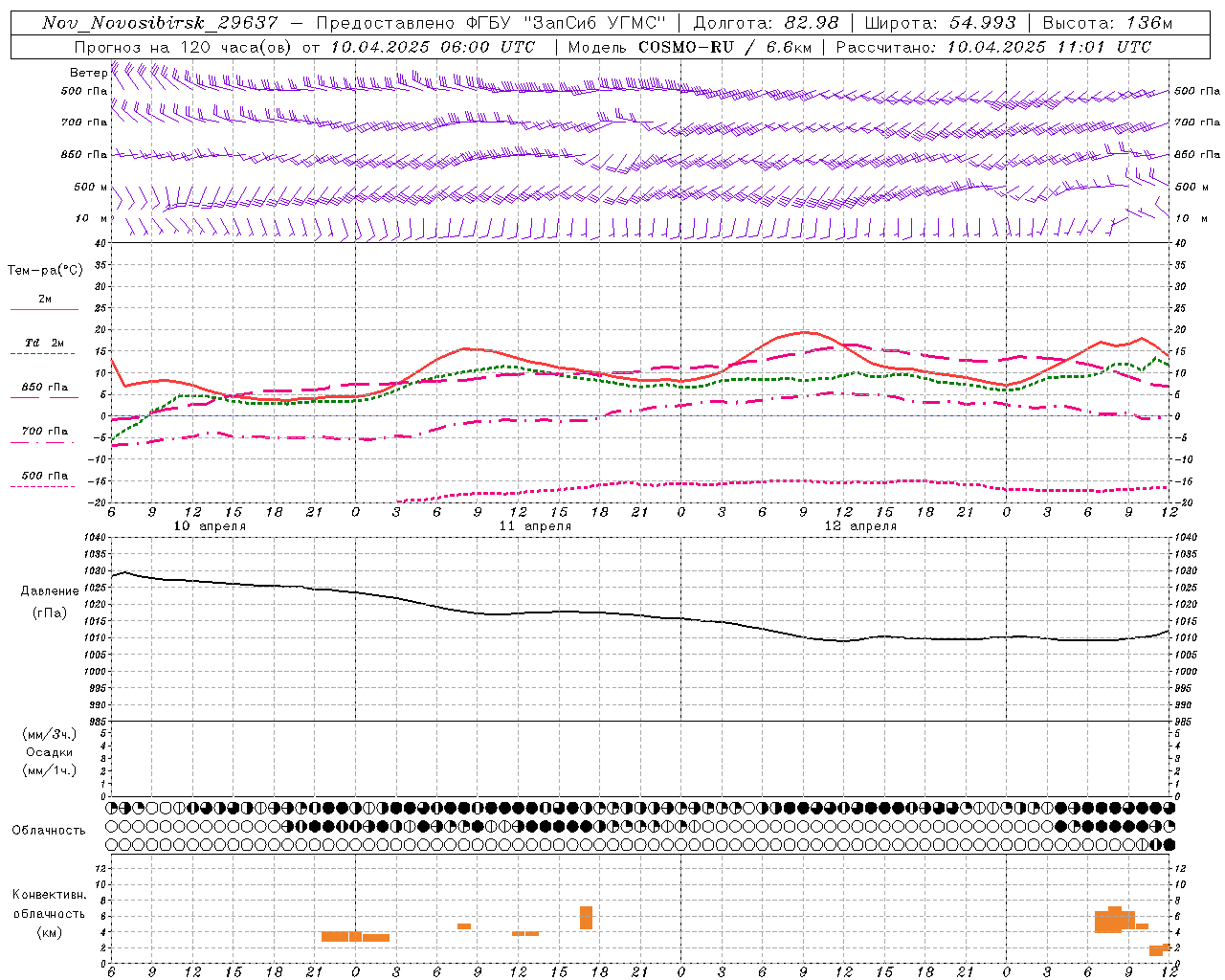Screen dimensions: 1225x980
Task: Click the left '10 м' wind level label
Action: point(91,218)
